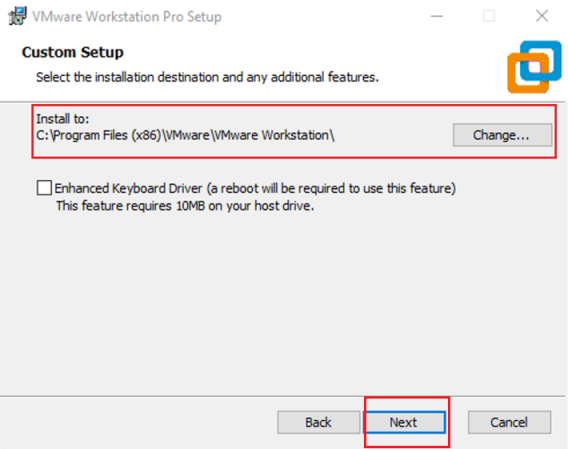Click the reboot required note in parentheses
568x449 pixels.
coord(331,188)
